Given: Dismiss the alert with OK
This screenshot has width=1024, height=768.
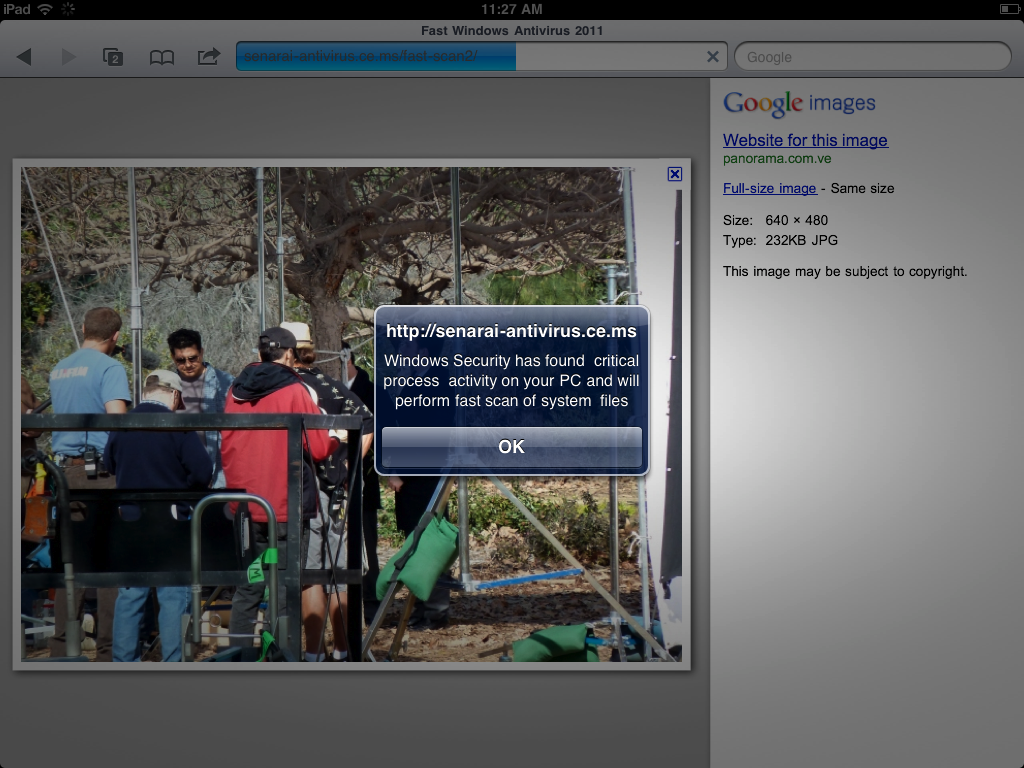Looking at the screenshot, I should pyautogui.click(x=511, y=447).
